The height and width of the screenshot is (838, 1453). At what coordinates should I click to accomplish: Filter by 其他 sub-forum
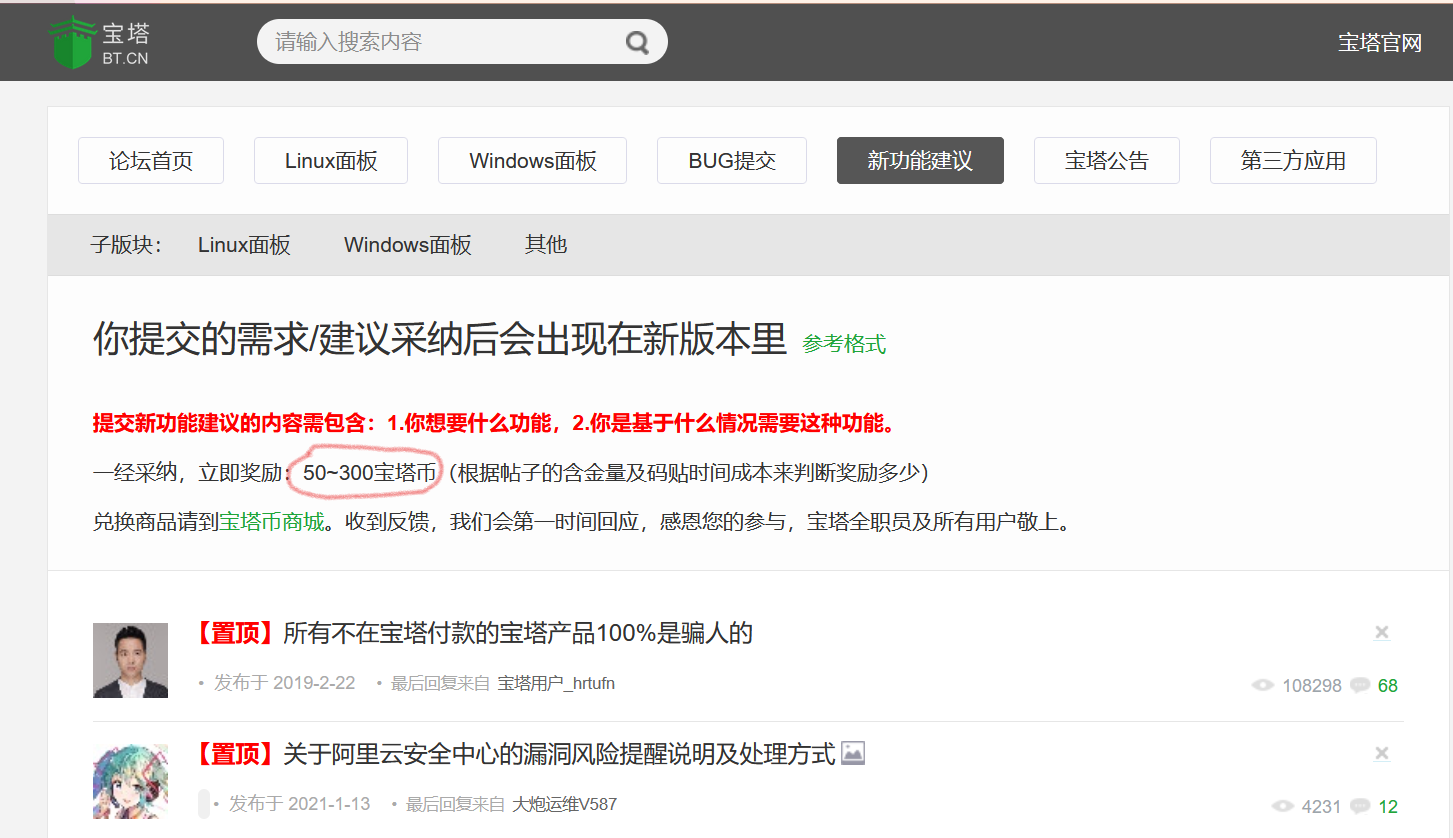546,245
